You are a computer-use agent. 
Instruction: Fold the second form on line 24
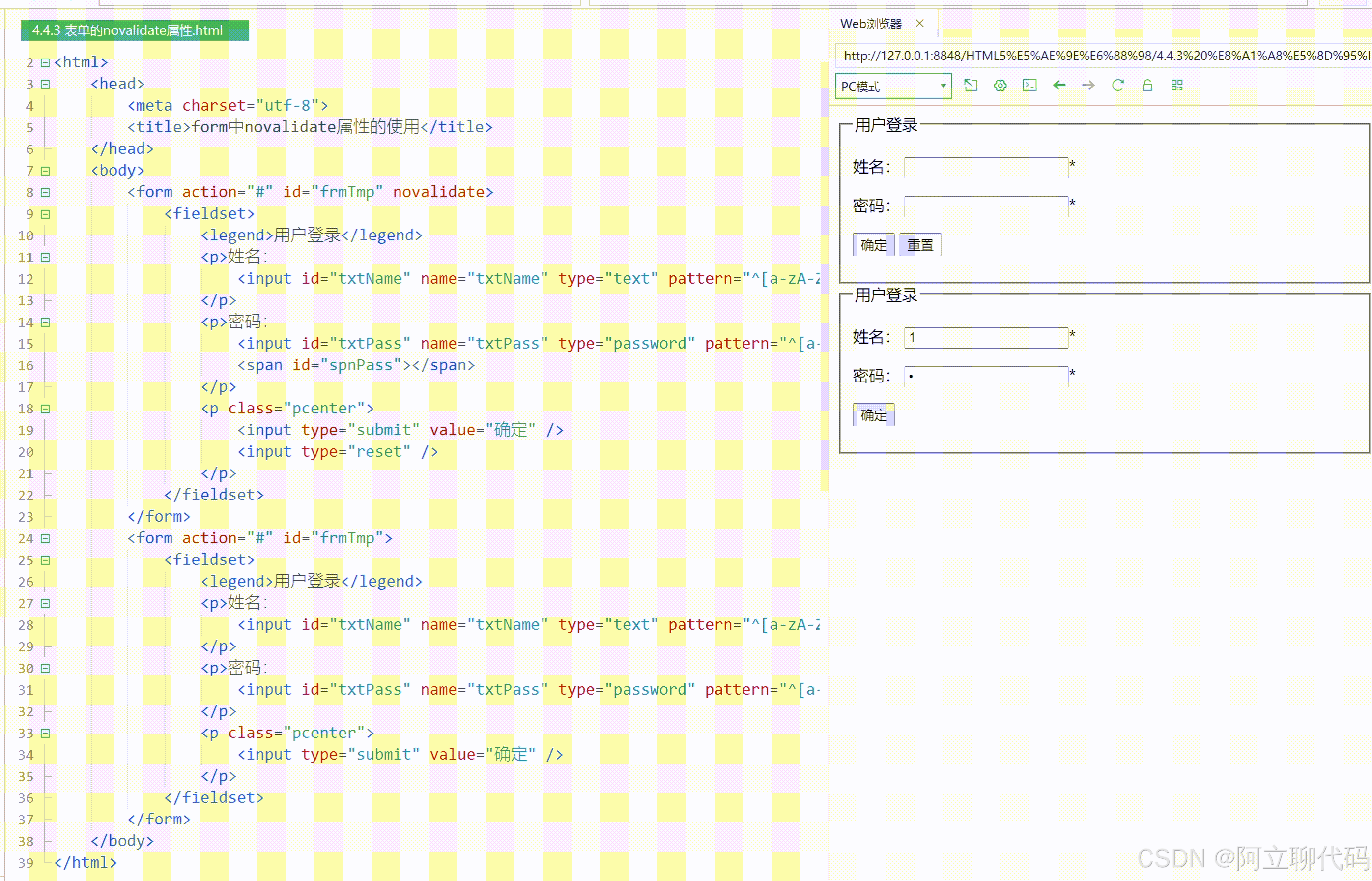[x=45, y=538]
